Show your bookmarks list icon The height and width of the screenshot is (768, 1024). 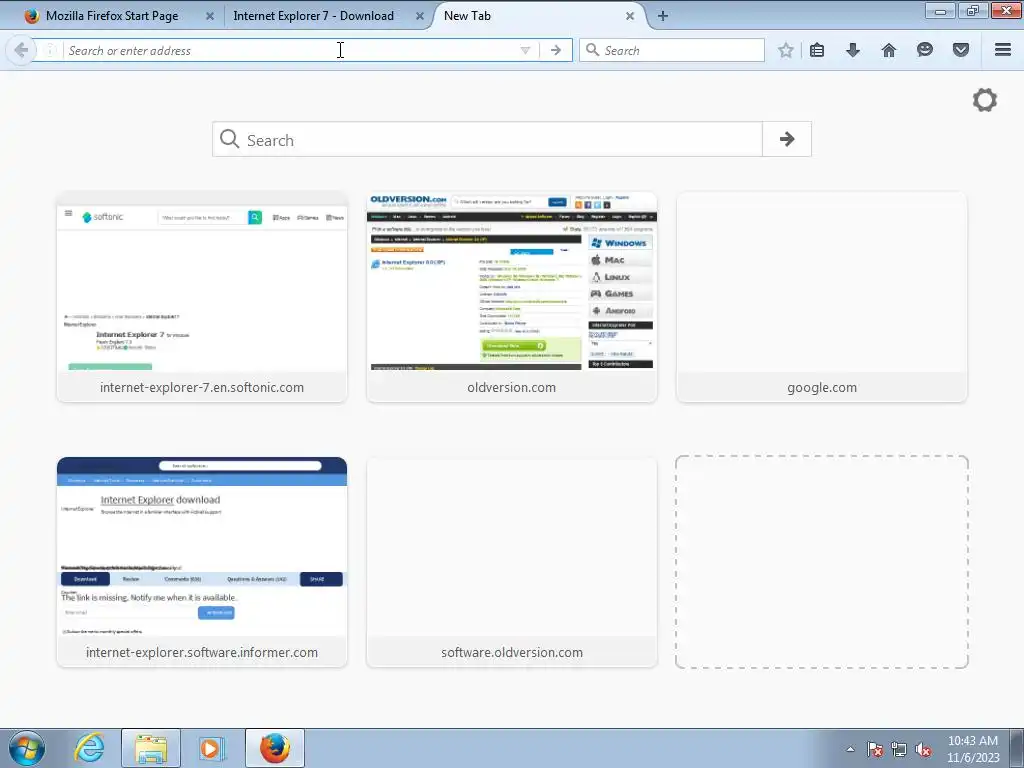pyautogui.click(x=817, y=50)
